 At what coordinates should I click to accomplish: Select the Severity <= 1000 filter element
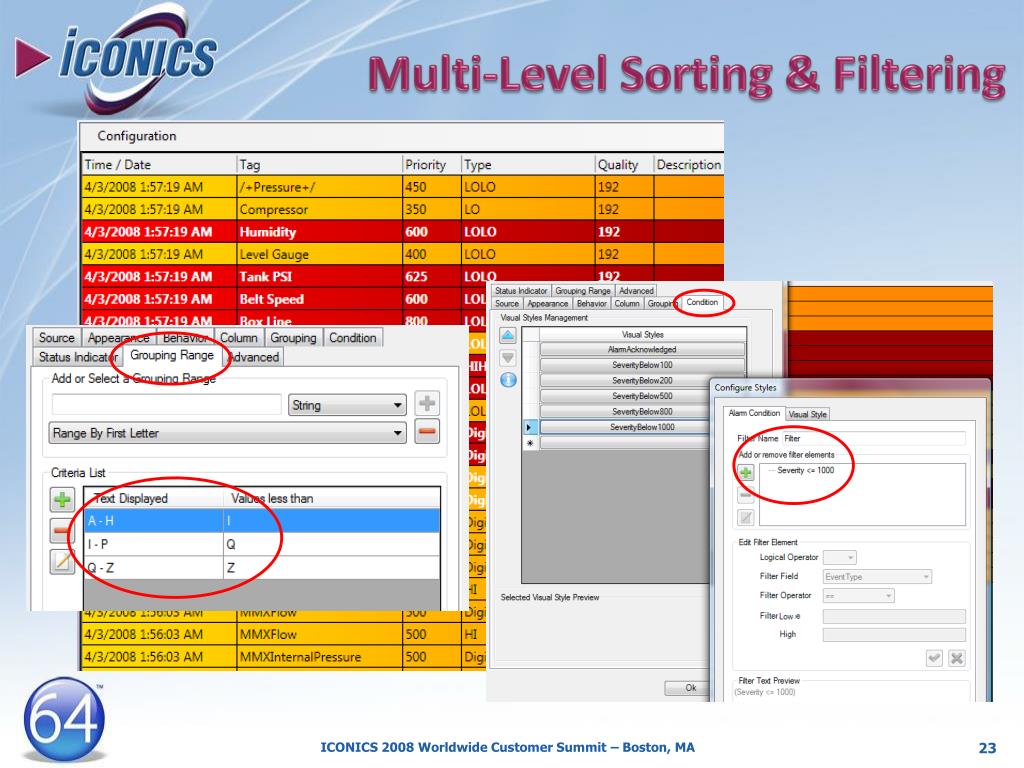(806, 470)
